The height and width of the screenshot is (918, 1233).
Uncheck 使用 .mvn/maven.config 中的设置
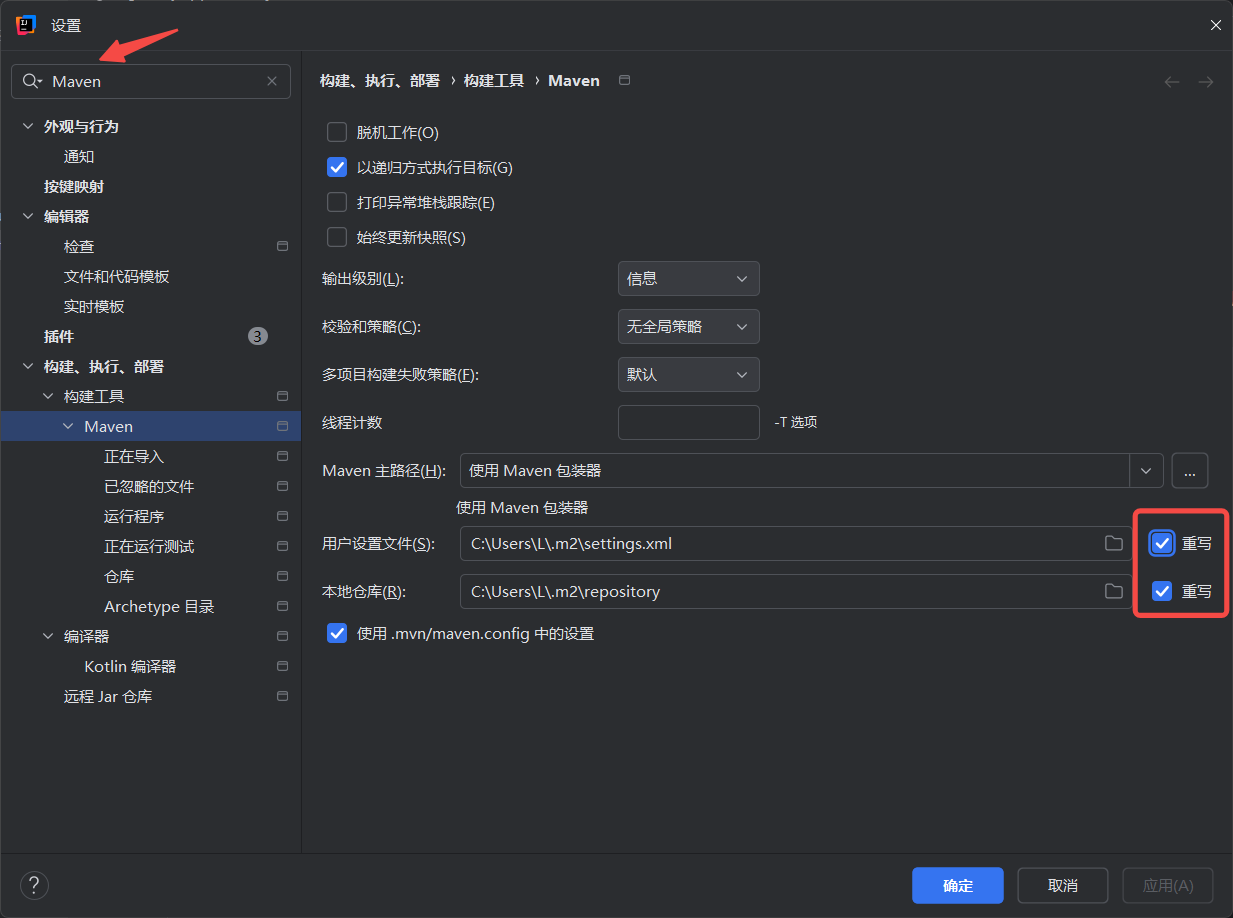coord(337,633)
